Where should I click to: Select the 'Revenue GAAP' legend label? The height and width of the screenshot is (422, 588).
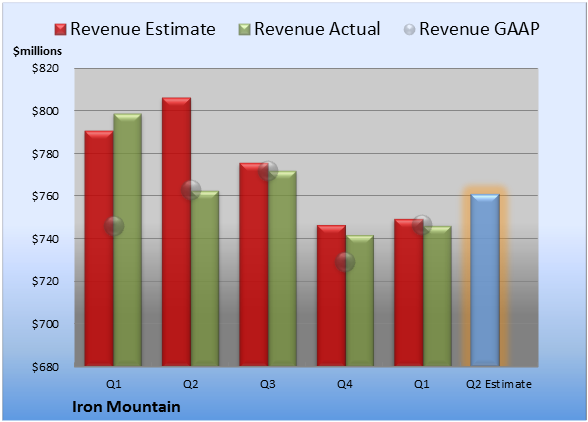tap(480, 29)
